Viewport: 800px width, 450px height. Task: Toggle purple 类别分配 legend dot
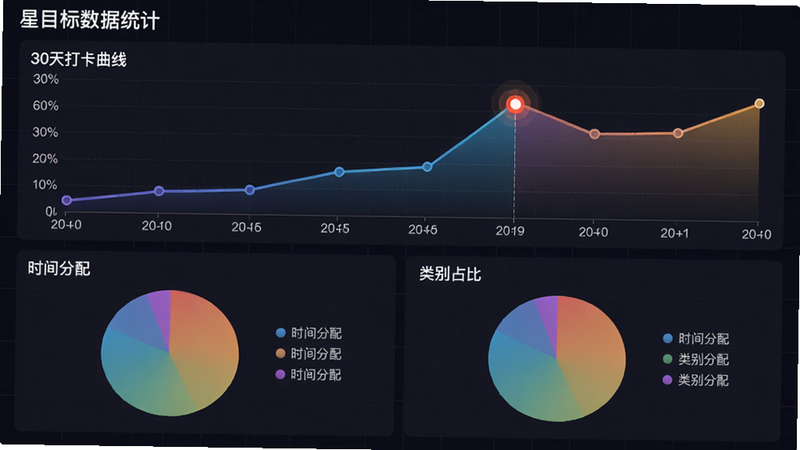667,380
